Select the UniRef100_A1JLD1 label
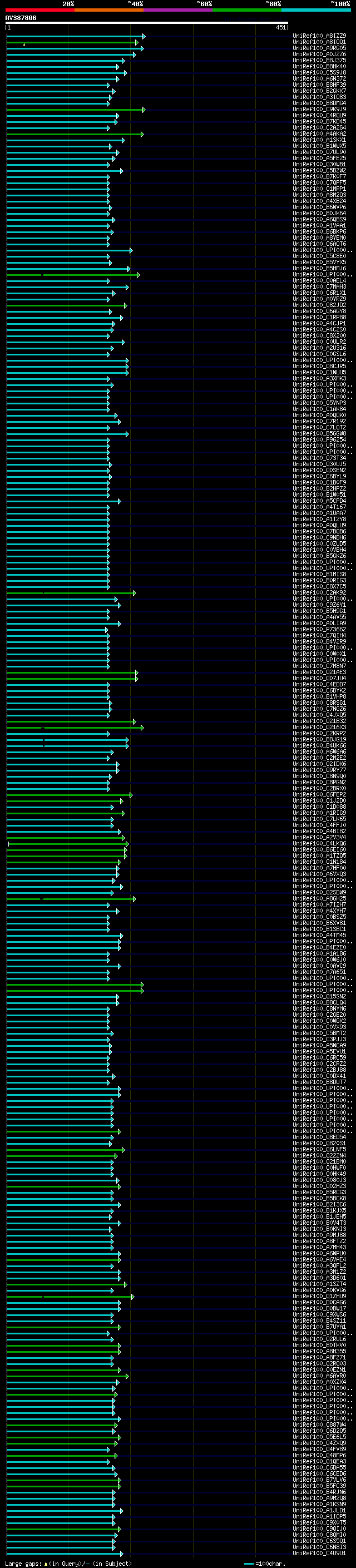Viewport: 356px width, 1568px height. click(x=319, y=1511)
